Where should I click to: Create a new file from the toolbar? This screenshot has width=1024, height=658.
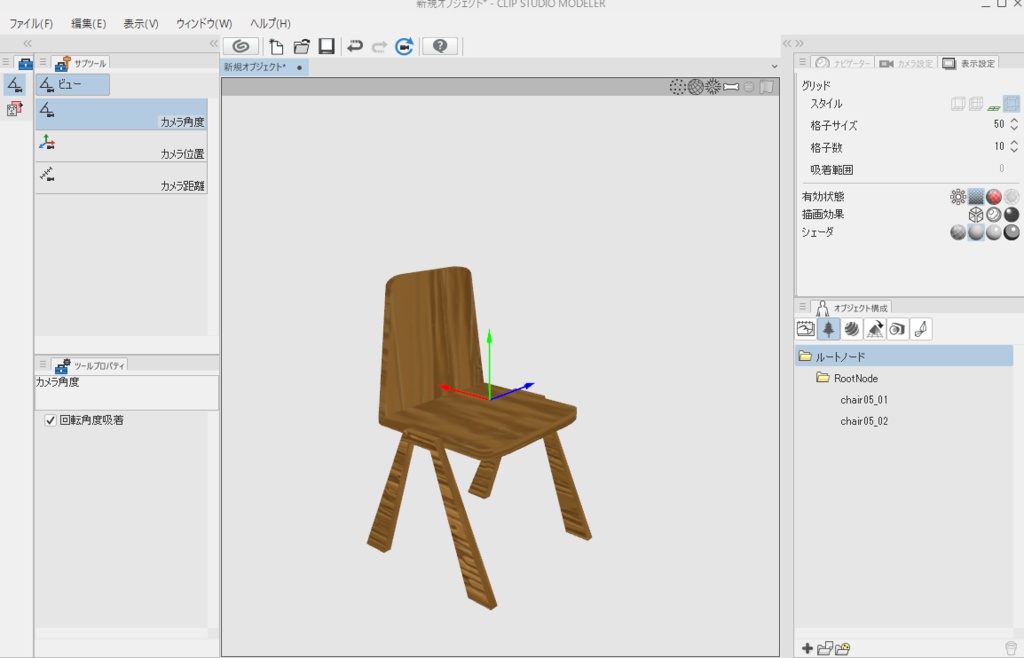point(276,46)
